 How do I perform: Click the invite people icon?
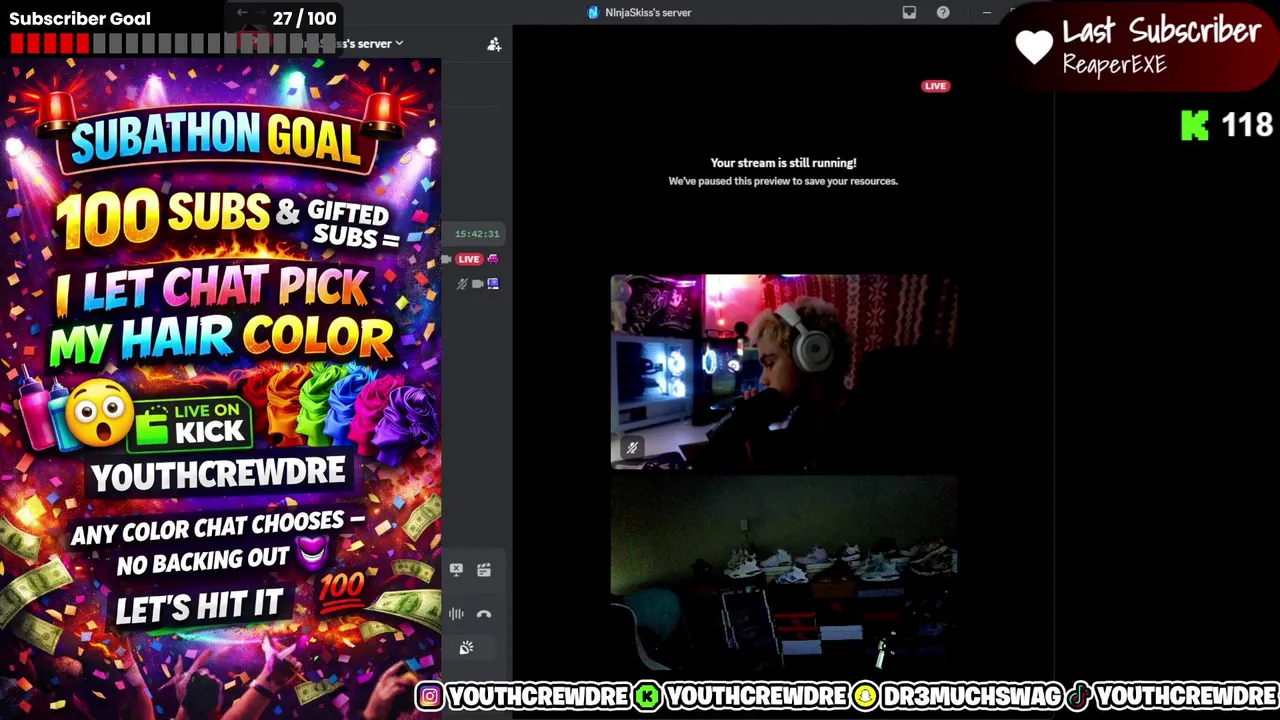coord(494,44)
